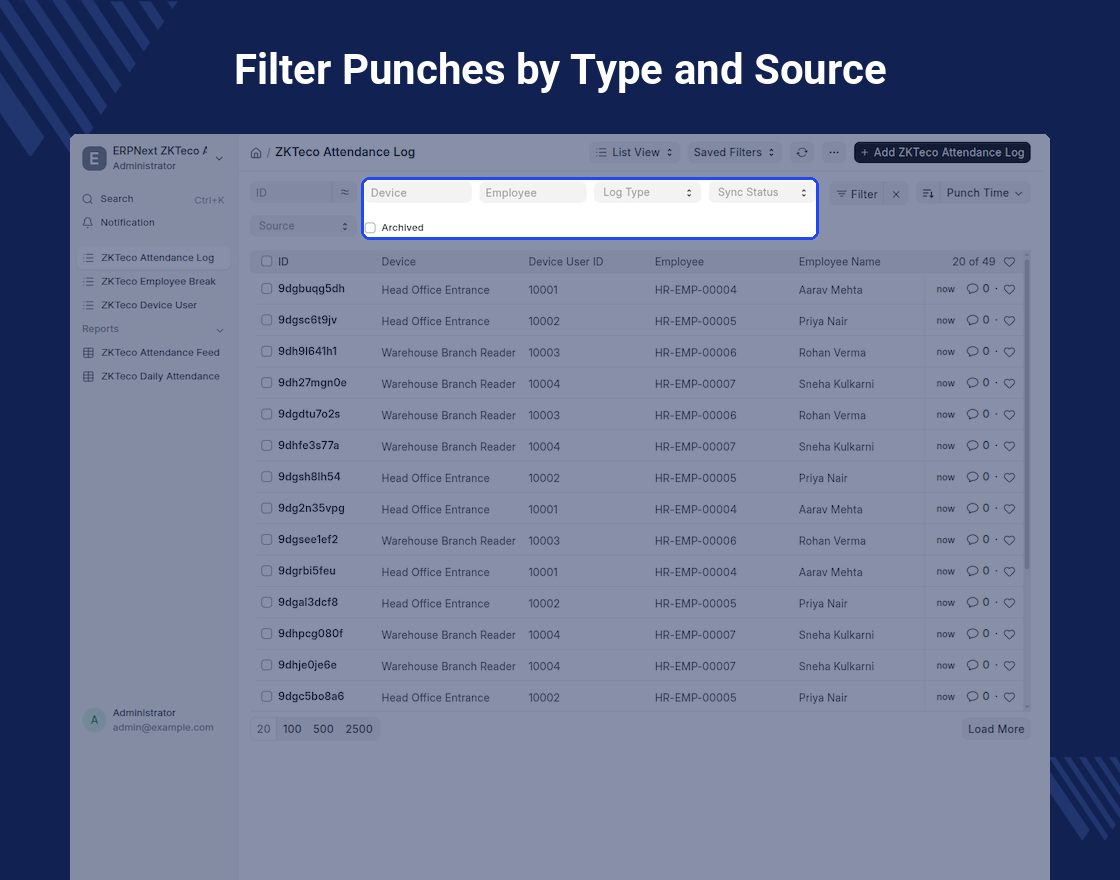1120x880 pixels.
Task: Open the Log Type filter dropdown
Action: [x=647, y=193]
